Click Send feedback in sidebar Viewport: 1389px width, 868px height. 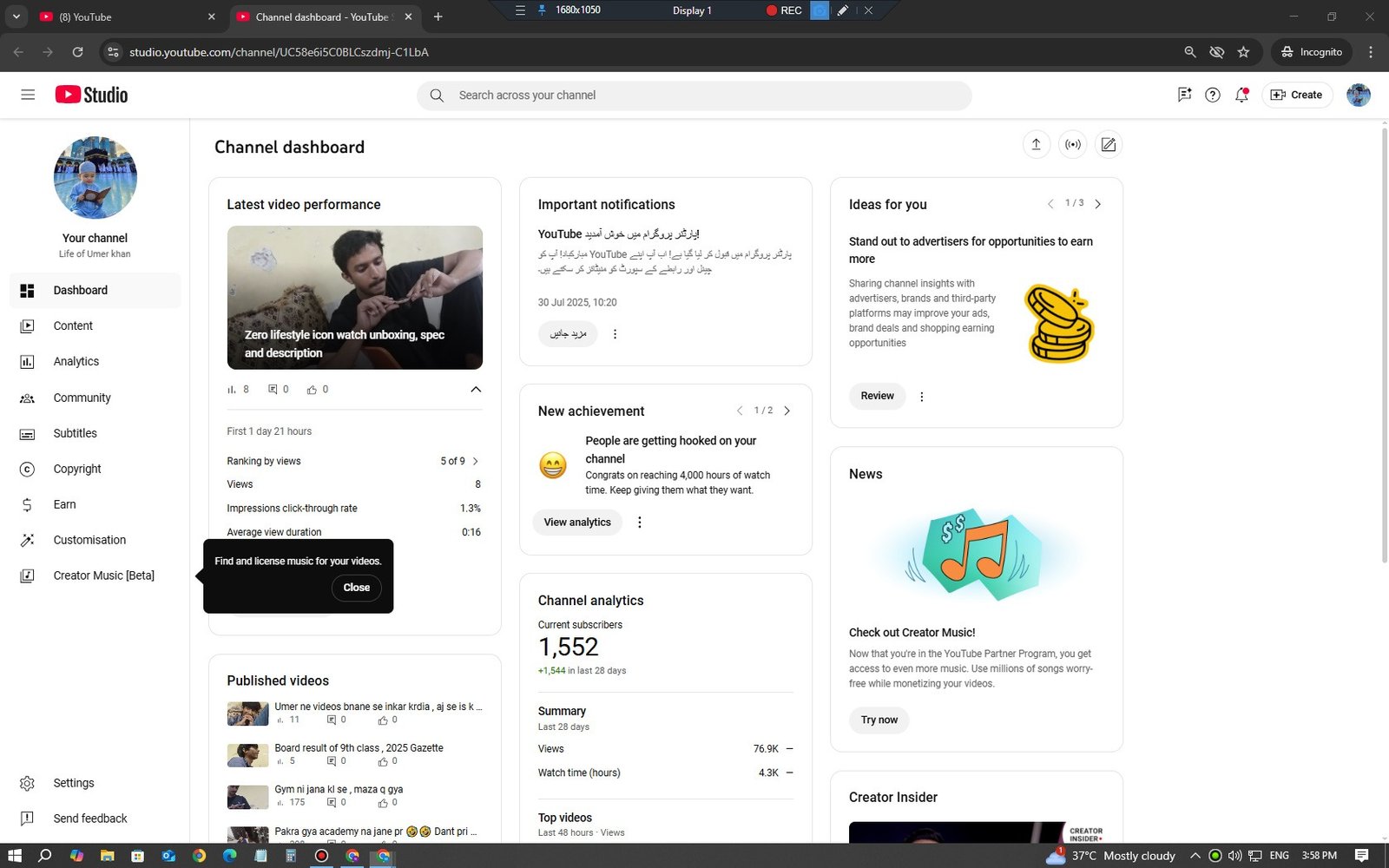95,819
